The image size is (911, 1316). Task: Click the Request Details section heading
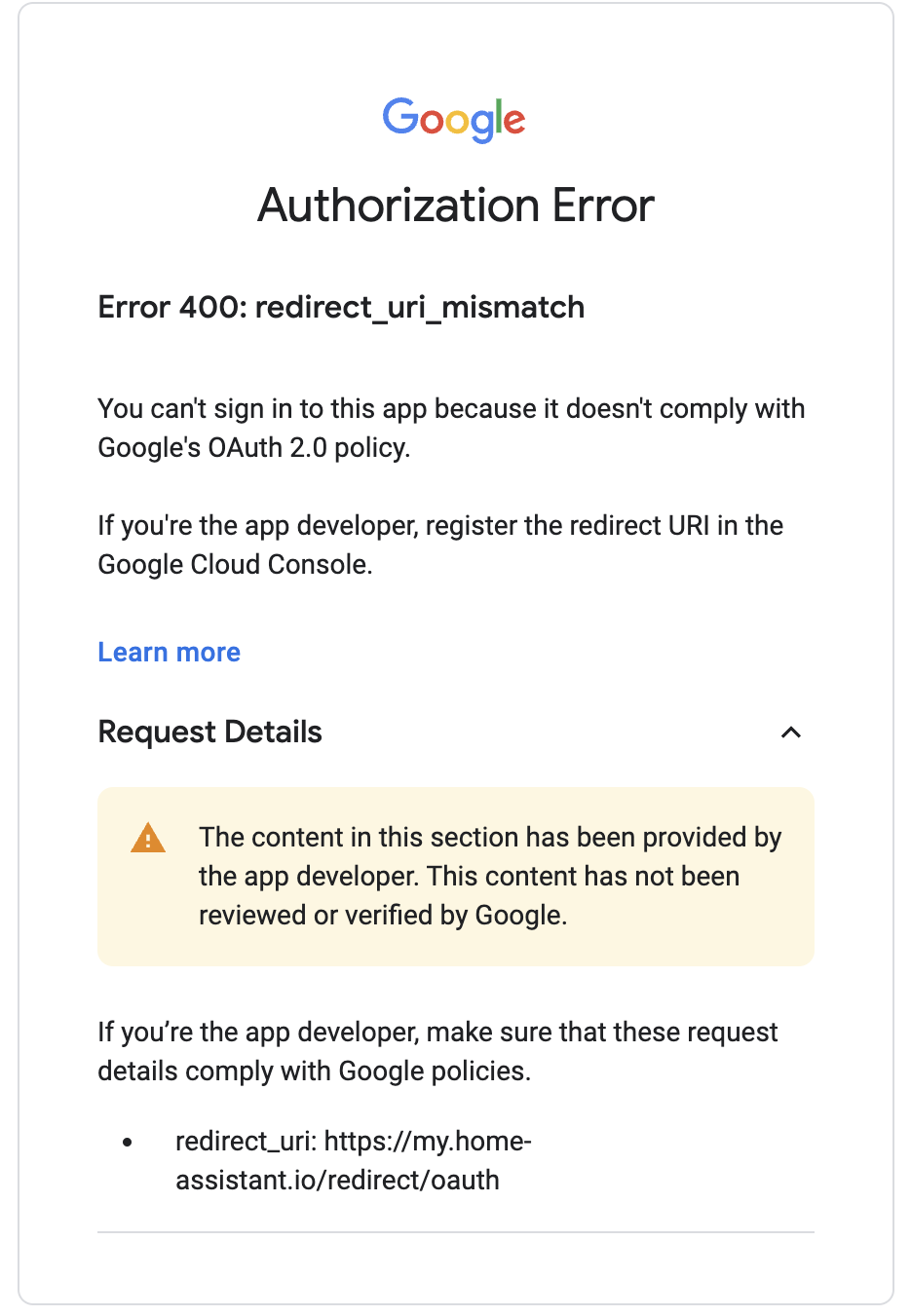(209, 732)
